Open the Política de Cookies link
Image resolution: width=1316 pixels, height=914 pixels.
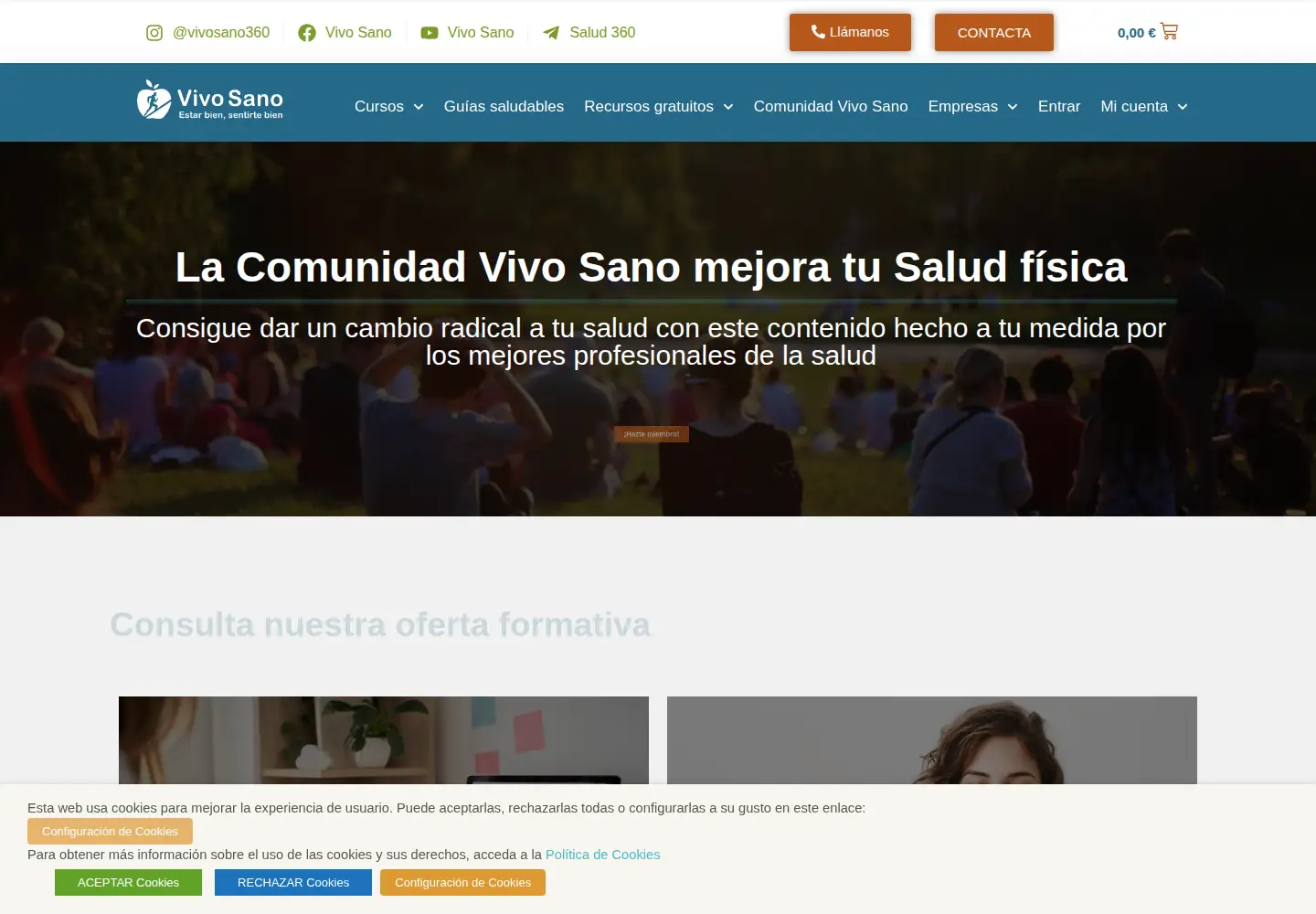pyautogui.click(x=603, y=855)
